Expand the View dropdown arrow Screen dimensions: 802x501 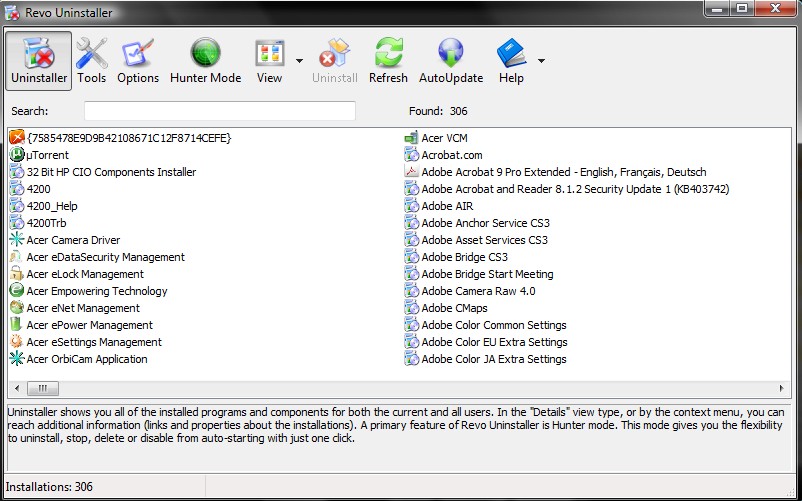[x=299, y=61]
